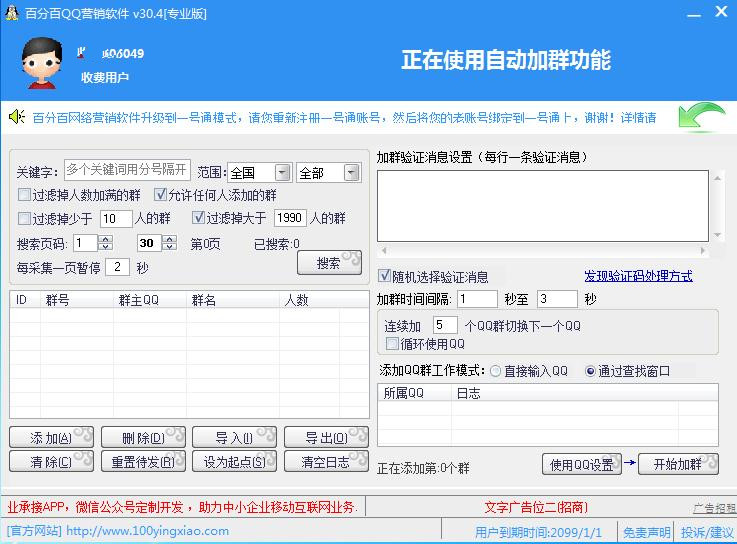The image size is (737, 544).
Task: Click the 广告招租 ad link
Action: click(x=714, y=508)
